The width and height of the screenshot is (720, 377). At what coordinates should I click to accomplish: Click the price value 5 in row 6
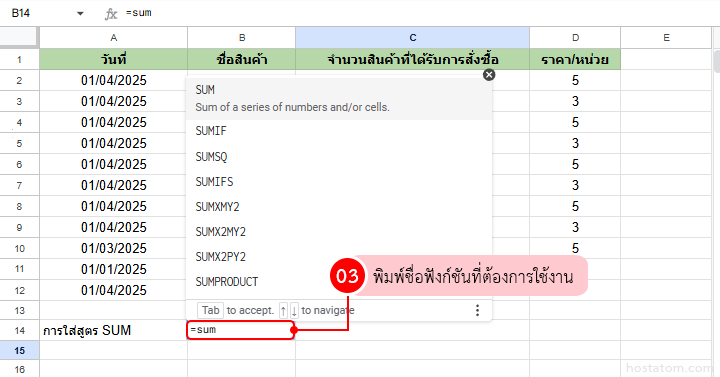coord(575,164)
